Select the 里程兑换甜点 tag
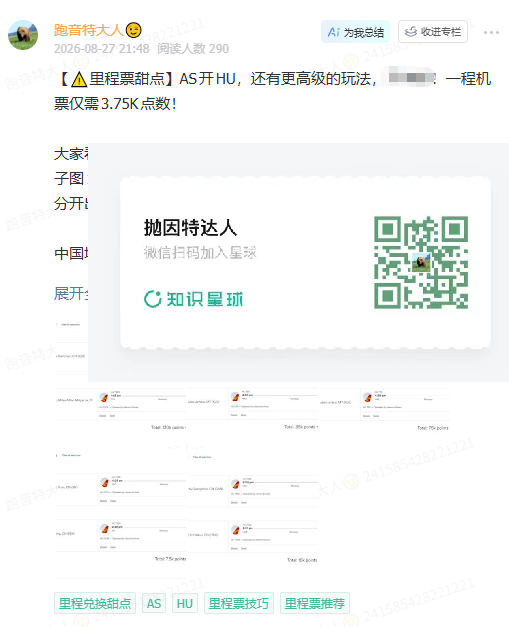 [x=95, y=603]
